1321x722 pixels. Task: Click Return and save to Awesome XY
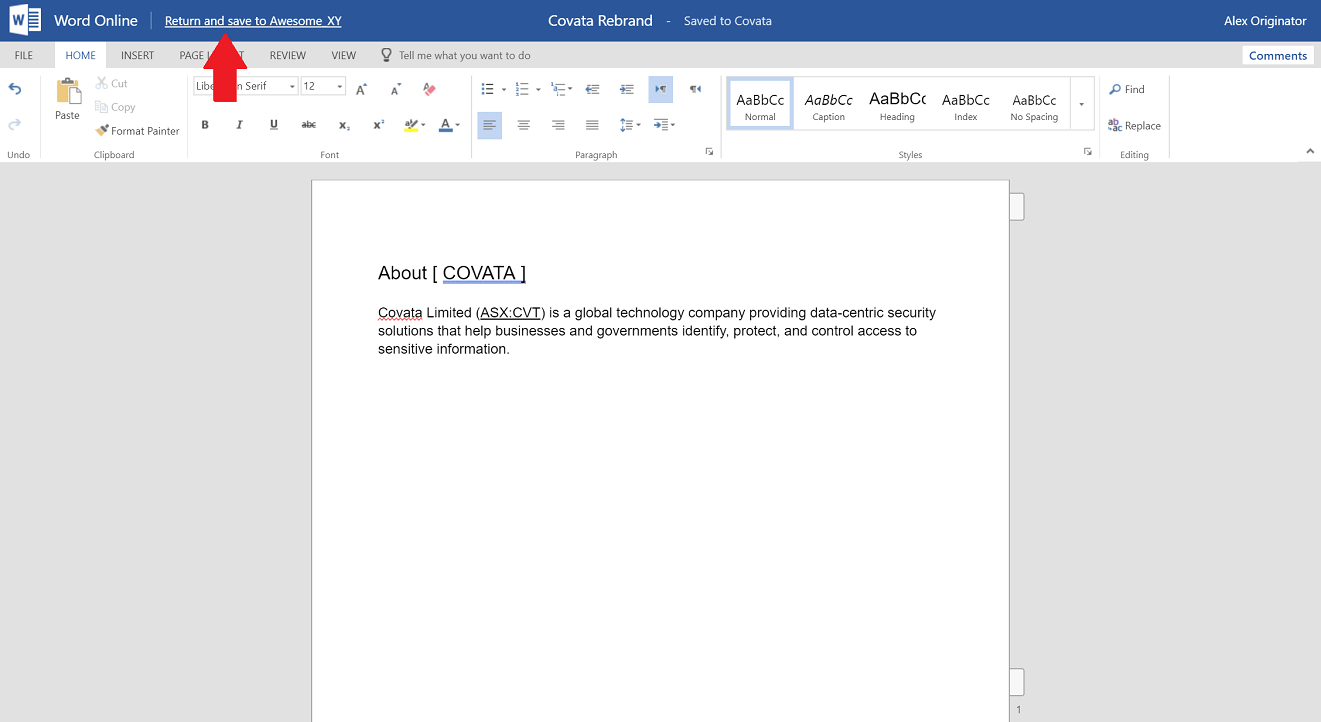(x=253, y=21)
